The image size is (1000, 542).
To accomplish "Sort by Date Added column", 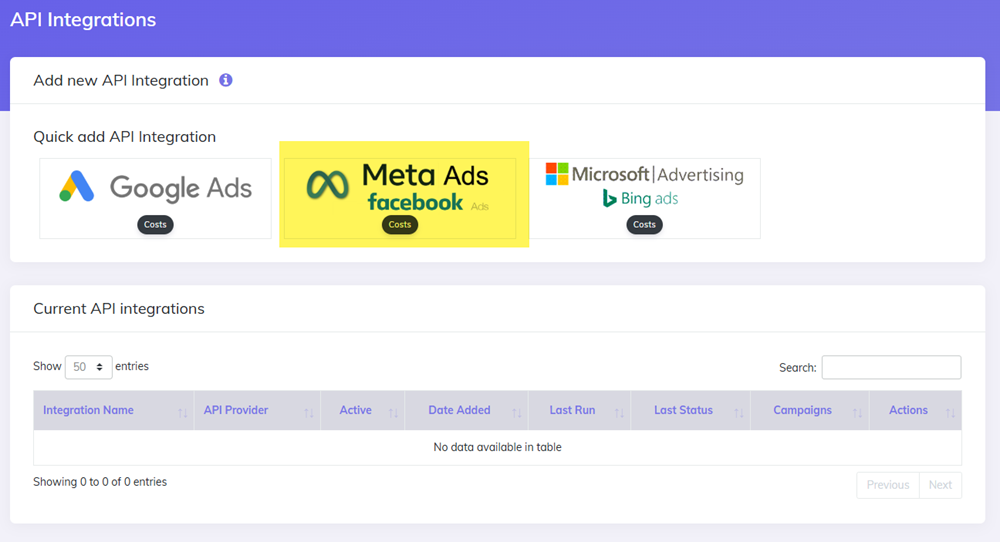I will click(466, 410).
